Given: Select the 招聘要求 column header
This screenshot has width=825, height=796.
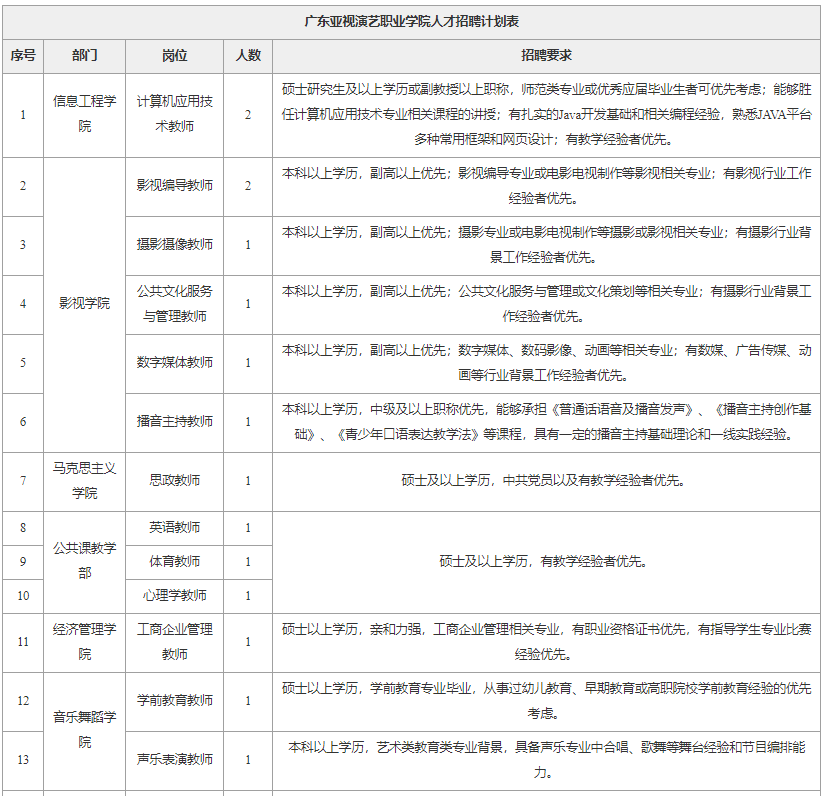Looking at the screenshot, I should tap(547, 56).
